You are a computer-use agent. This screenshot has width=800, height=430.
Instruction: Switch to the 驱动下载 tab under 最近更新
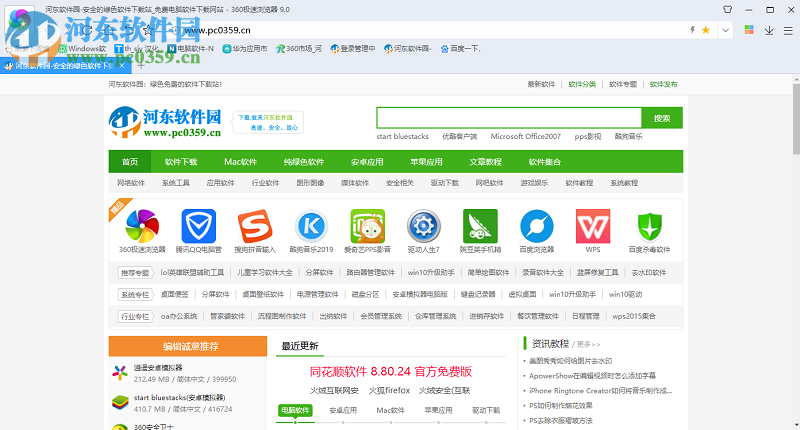click(486, 410)
